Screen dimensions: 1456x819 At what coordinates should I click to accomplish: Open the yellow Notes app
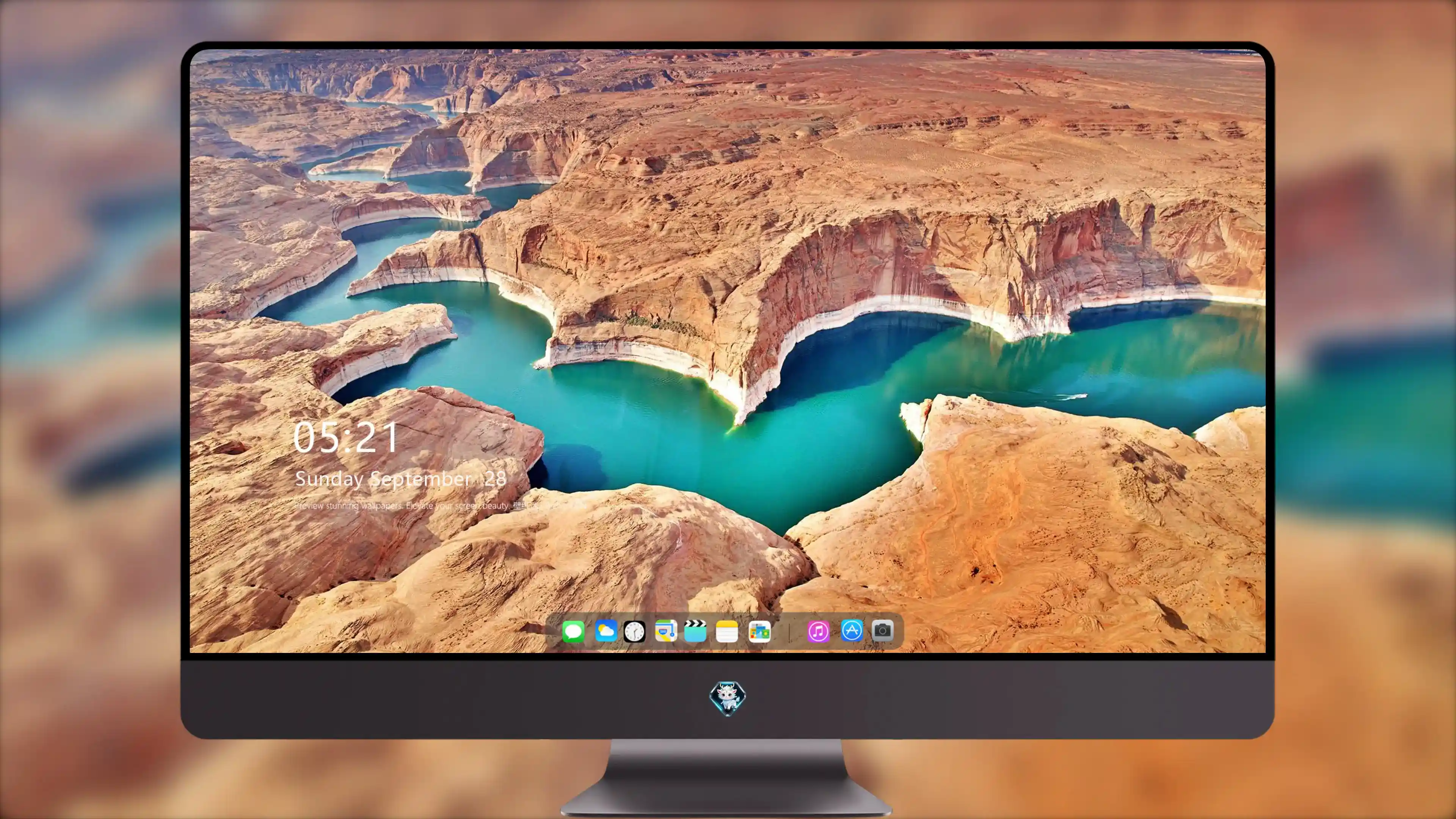(x=727, y=631)
